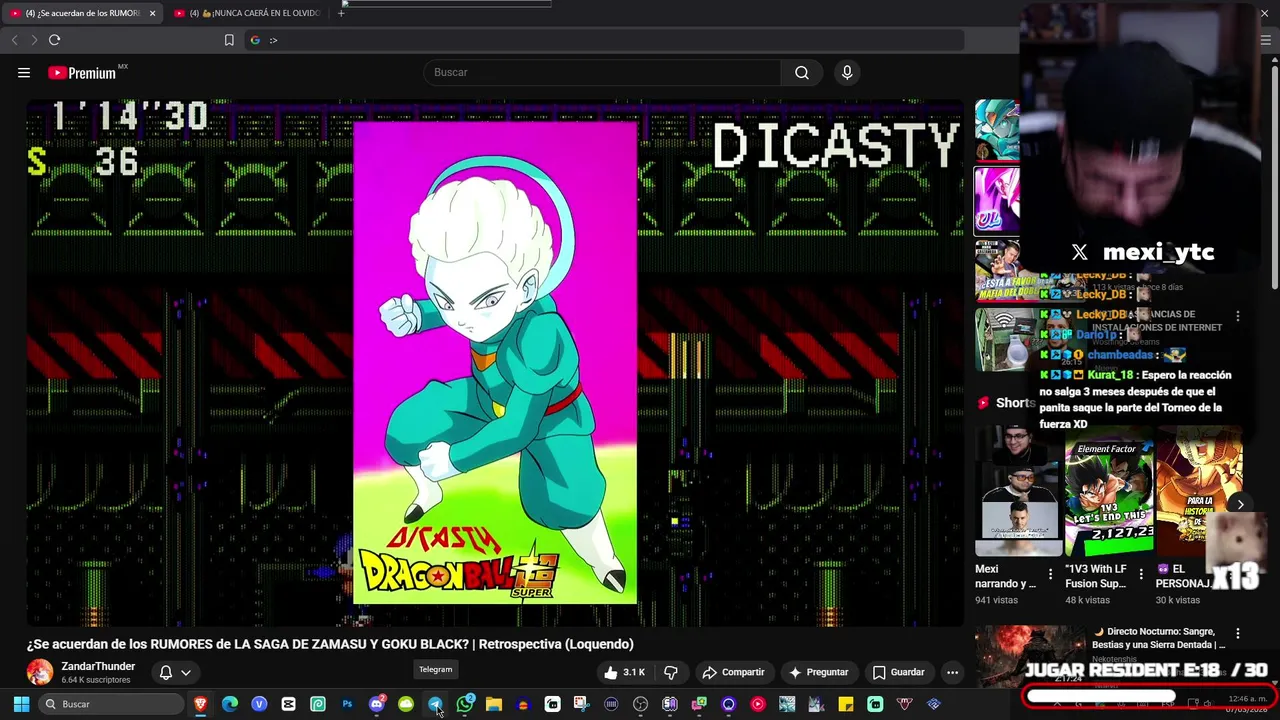
Task: Open Brave browser from the taskbar
Action: click(x=201, y=704)
